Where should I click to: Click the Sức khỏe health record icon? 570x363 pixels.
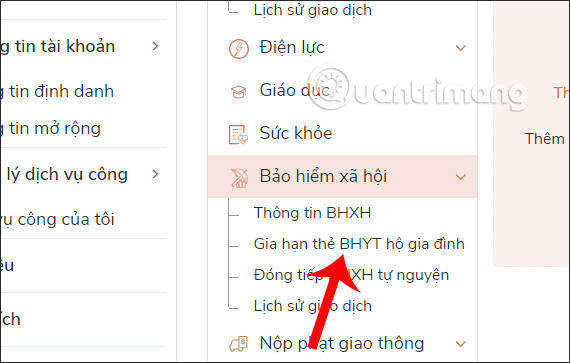point(238,134)
